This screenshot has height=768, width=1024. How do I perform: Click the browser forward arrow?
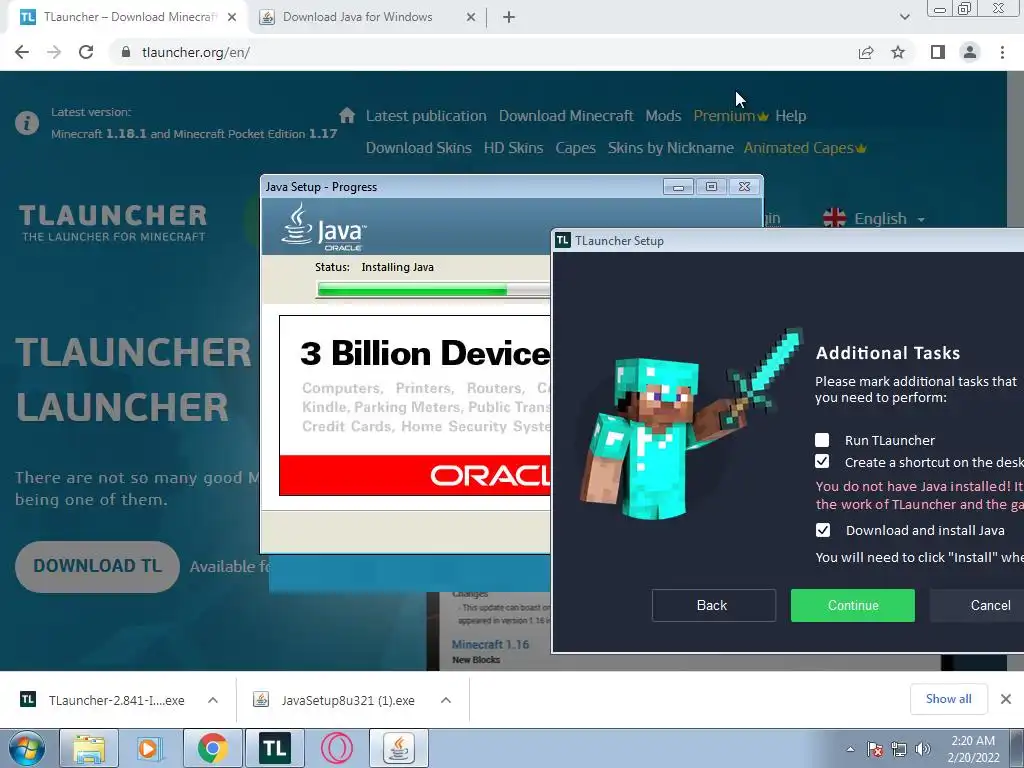54,52
